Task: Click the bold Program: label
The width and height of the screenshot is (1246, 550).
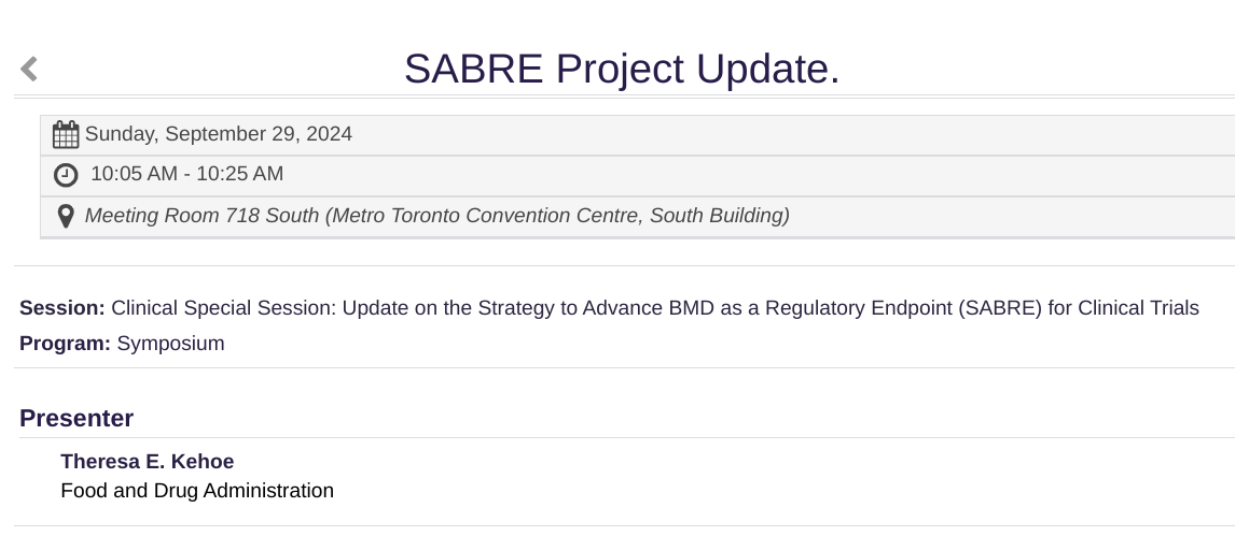Action: click(65, 344)
